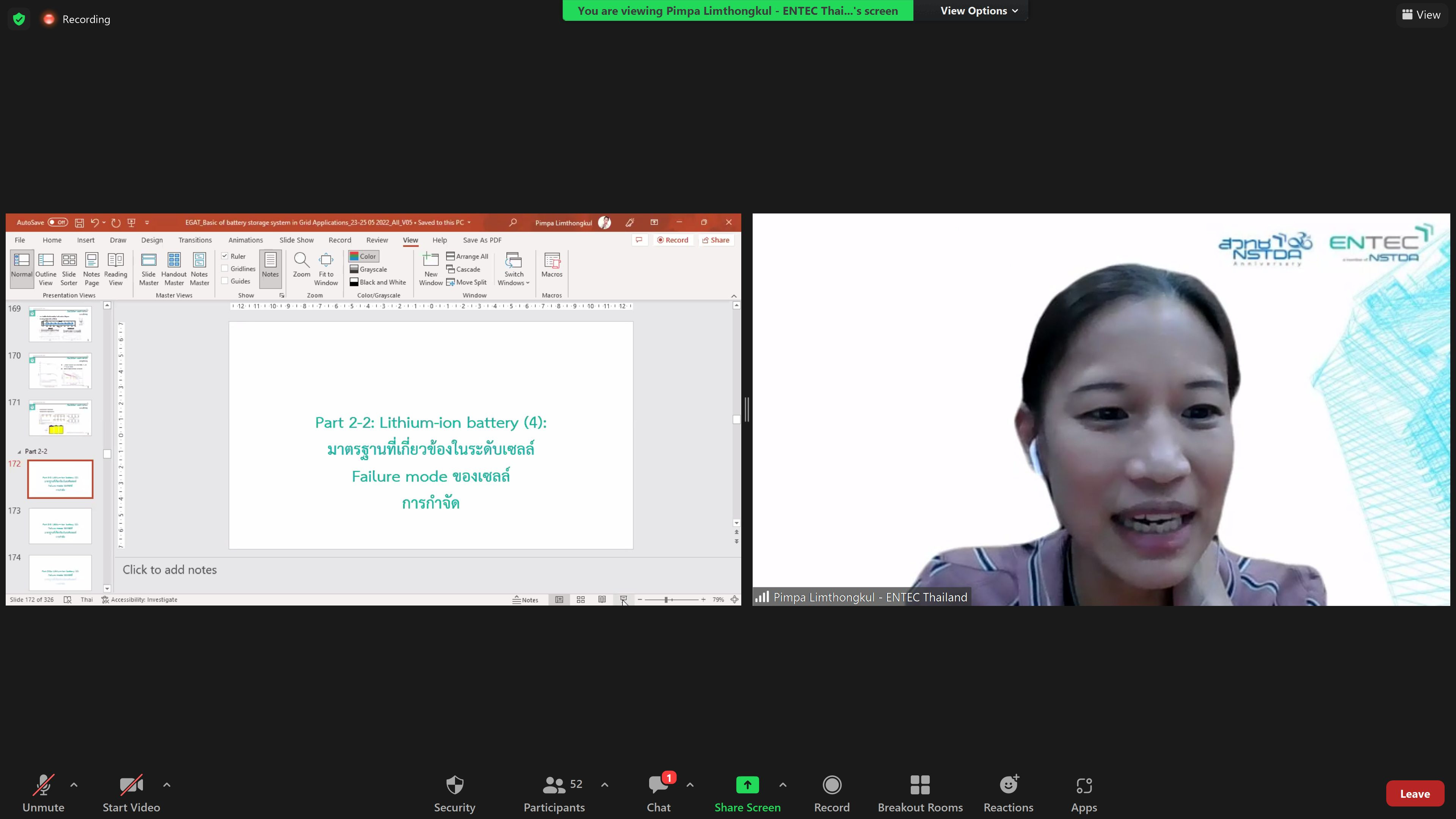Image resolution: width=1456 pixels, height=819 pixels.
Task: Expand video options arrow next to Start Video
Action: [167, 784]
